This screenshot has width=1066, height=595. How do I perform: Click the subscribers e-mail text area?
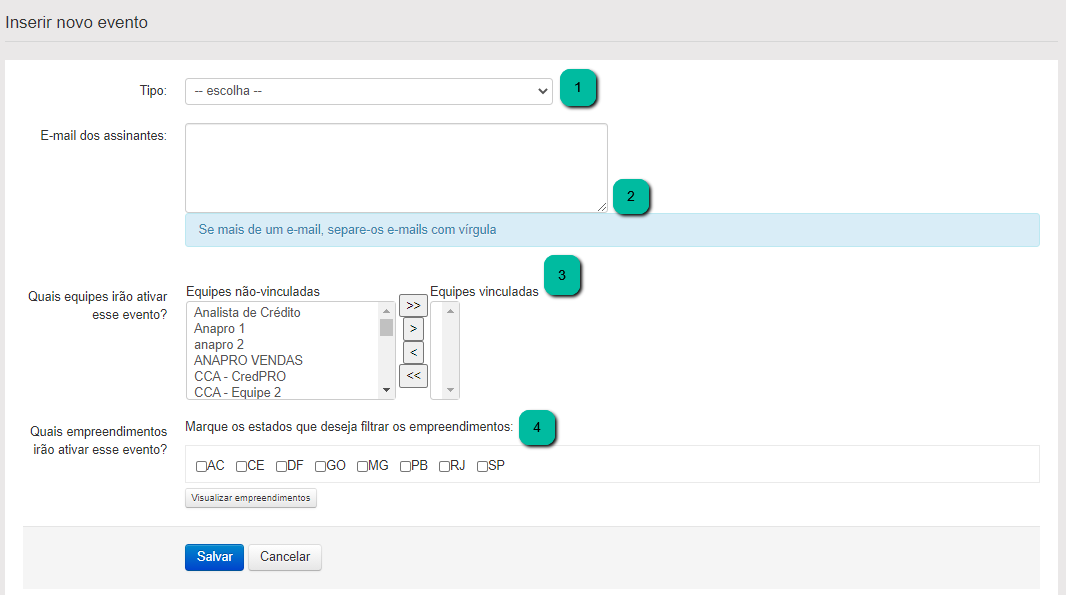coord(396,167)
